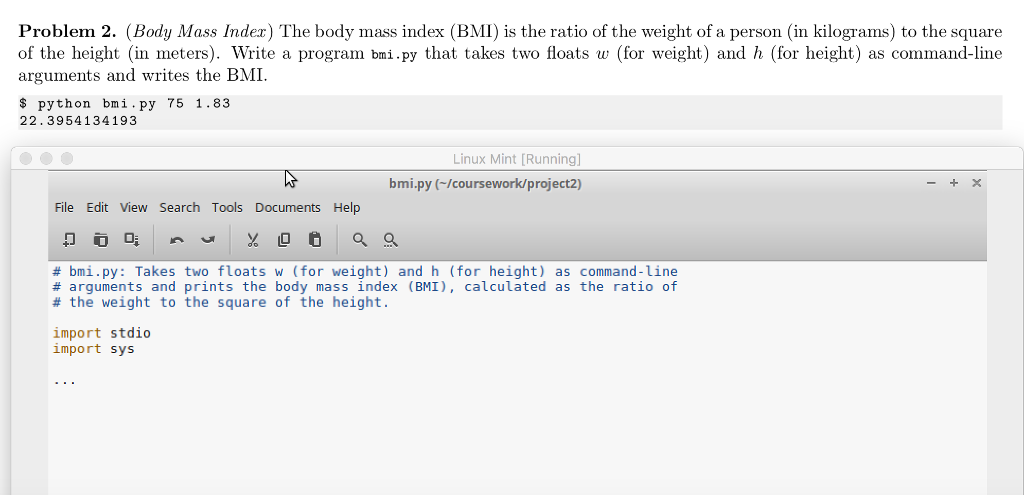Click the 'import stdio' line

click(x=102, y=333)
